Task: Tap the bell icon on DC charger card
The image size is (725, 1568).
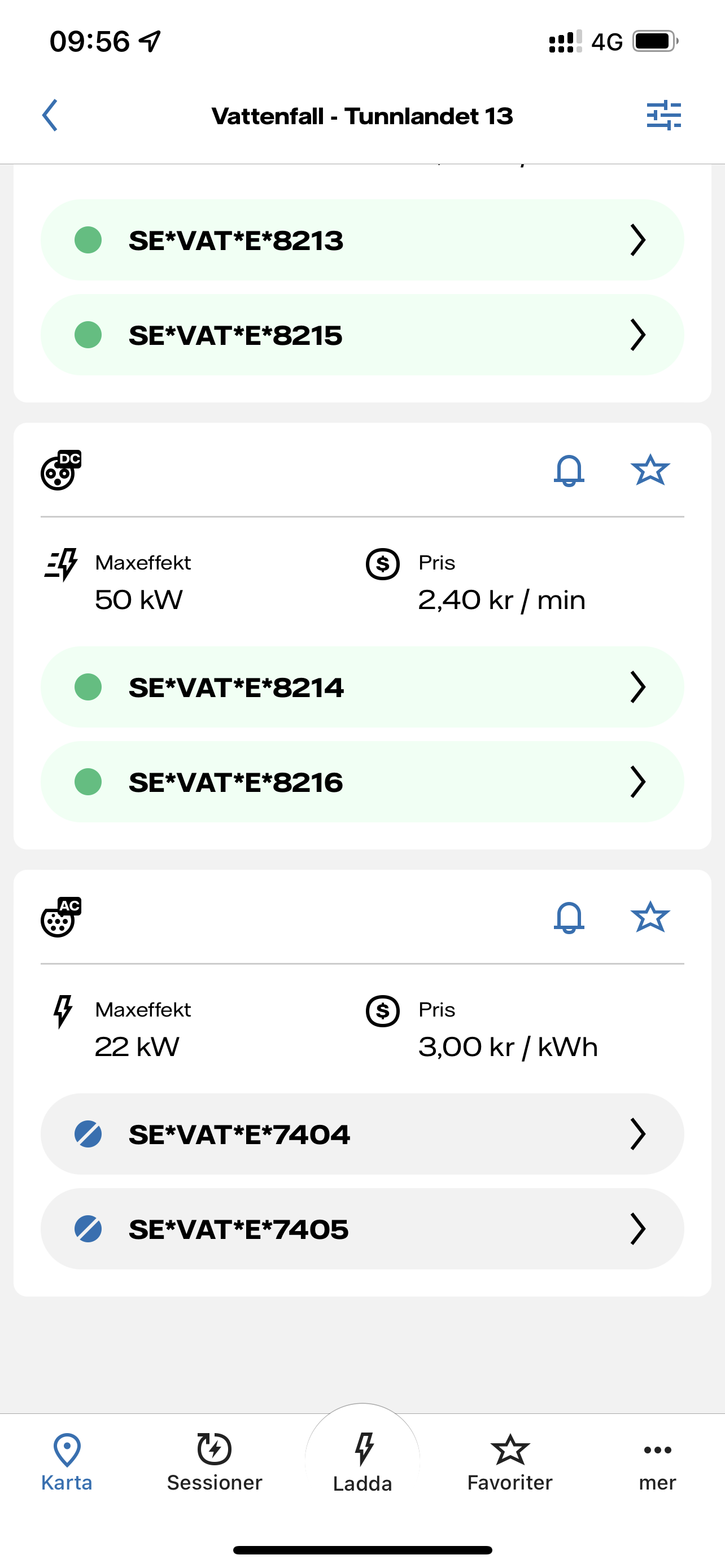Action: pyautogui.click(x=569, y=471)
